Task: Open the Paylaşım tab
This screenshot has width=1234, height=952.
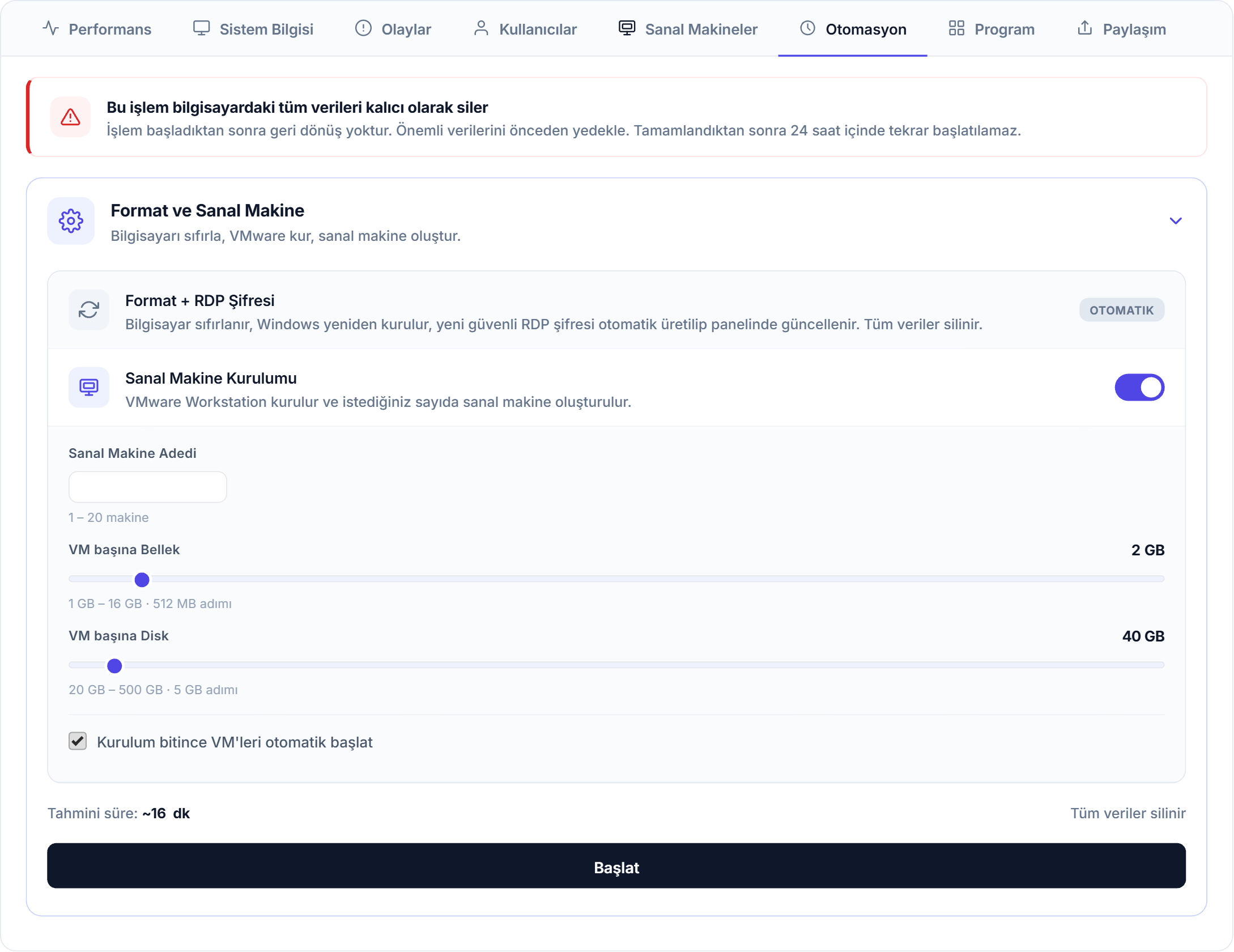Action: 1121,29
